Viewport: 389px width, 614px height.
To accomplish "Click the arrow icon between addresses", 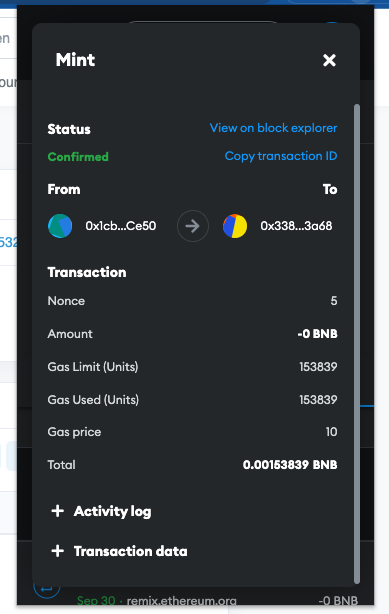I will (193, 226).
